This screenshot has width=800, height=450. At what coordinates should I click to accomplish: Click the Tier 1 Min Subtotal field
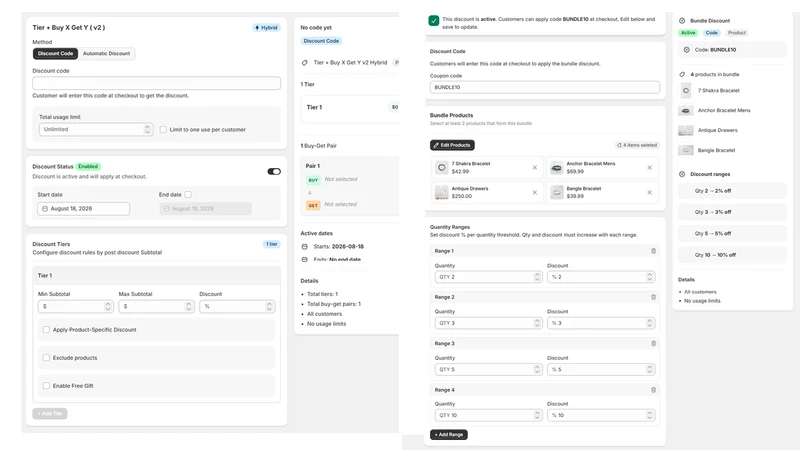coord(75,306)
